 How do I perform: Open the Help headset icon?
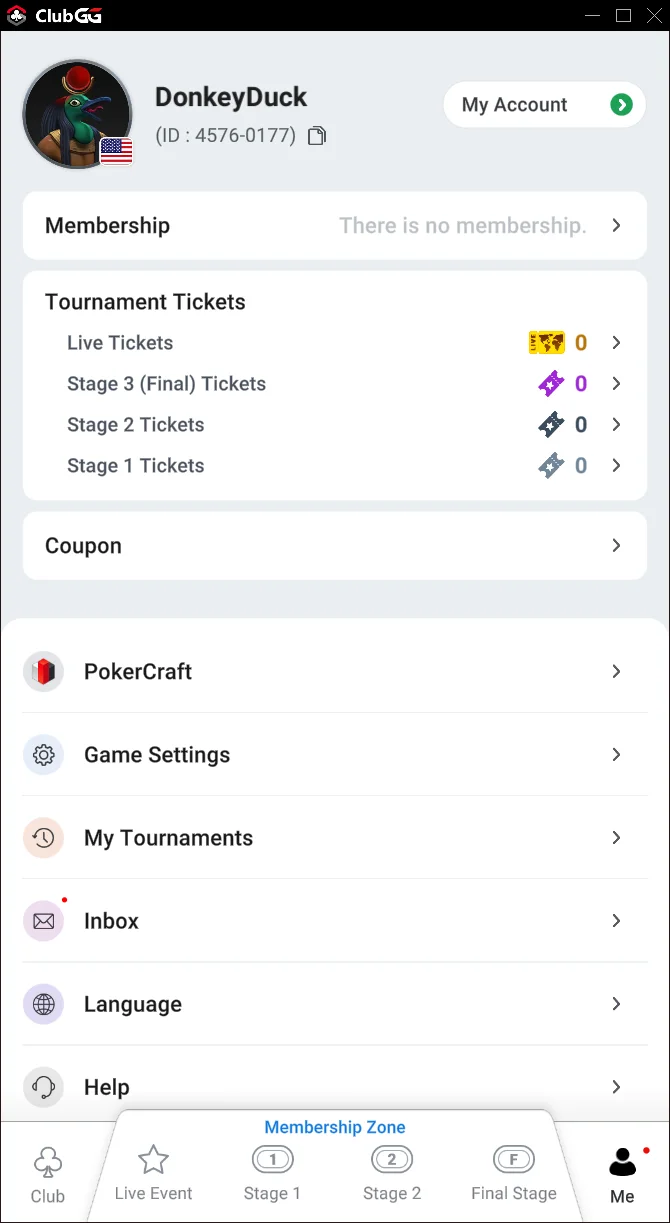(43, 1087)
